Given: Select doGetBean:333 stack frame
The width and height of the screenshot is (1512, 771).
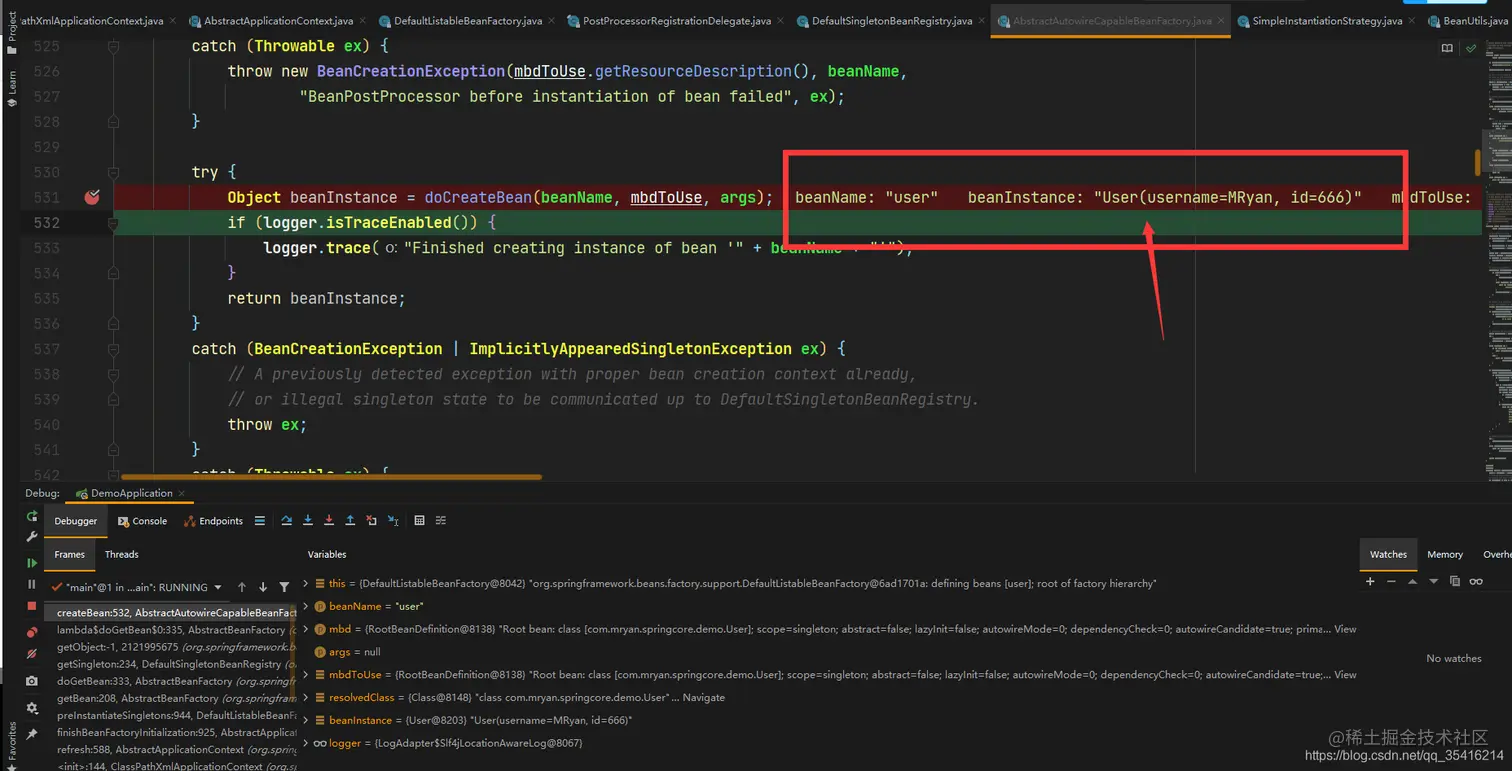Looking at the screenshot, I should pyautogui.click(x=172, y=681).
